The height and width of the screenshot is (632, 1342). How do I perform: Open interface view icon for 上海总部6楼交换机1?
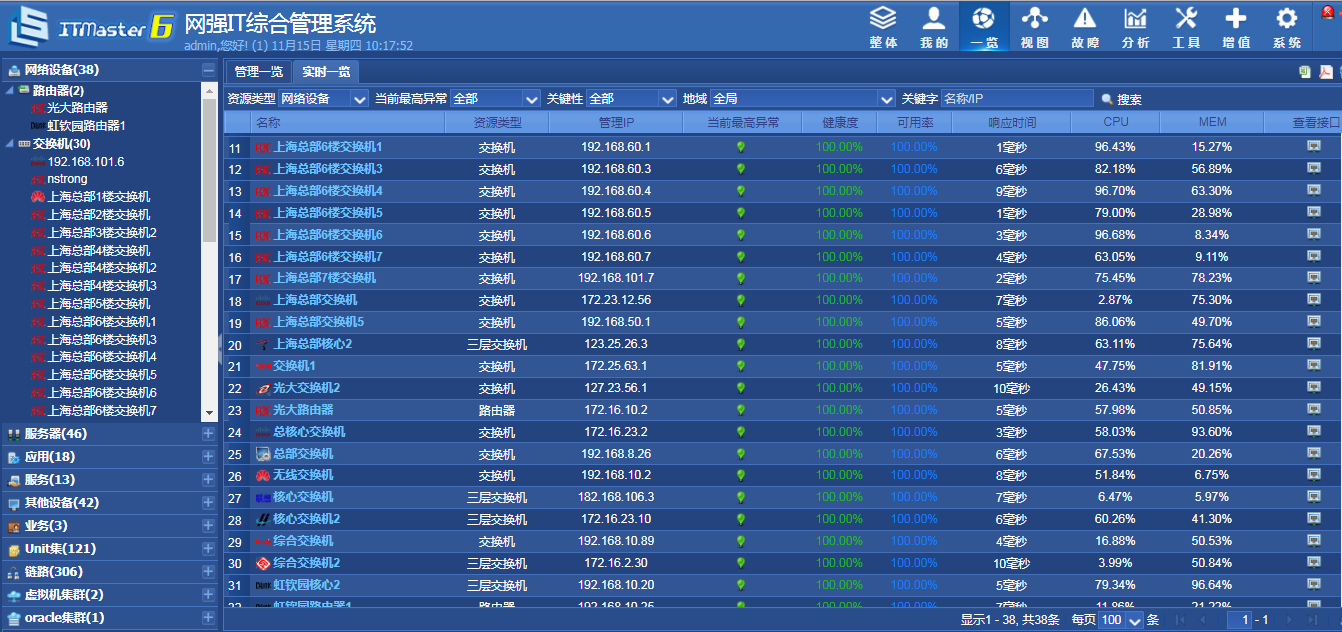tap(1314, 145)
